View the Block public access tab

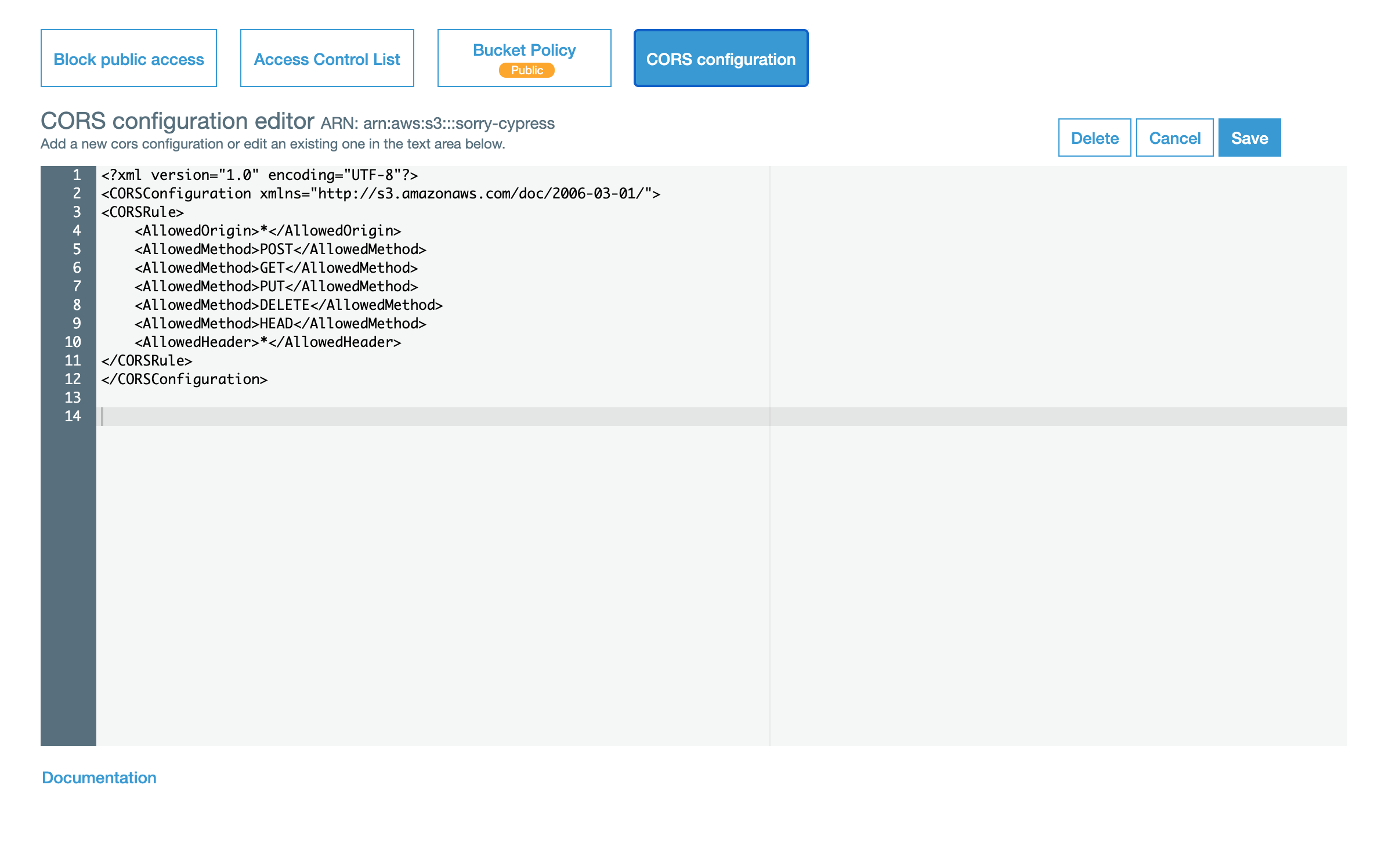(128, 59)
